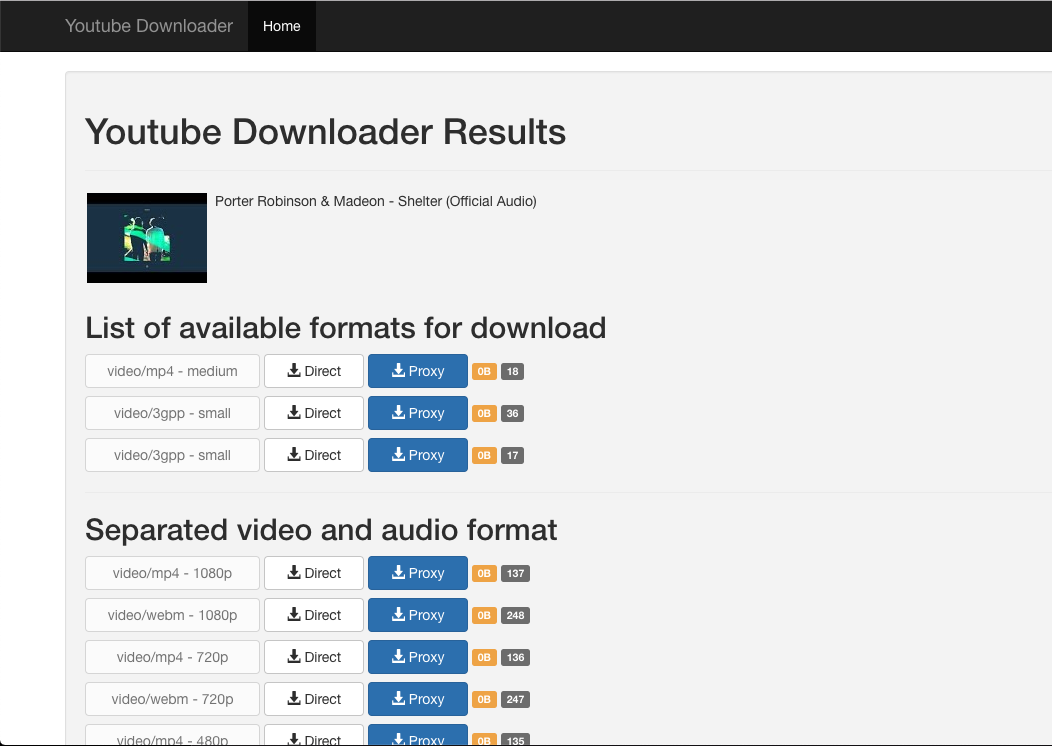Click the download icon on Proxy for video/3gpp - small
This screenshot has width=1052, height=746.
(x=396, y=412)
